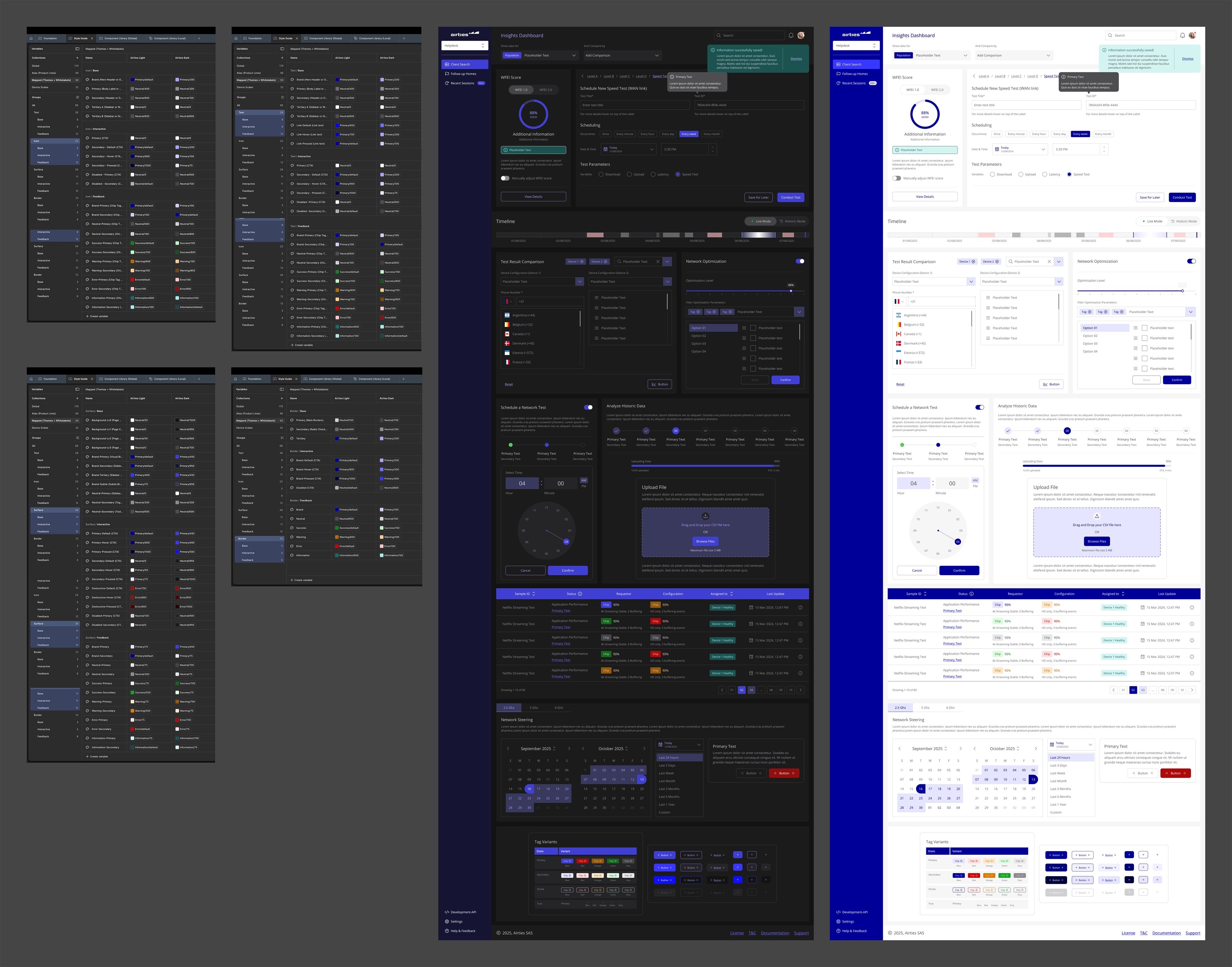Open Add Comparison dropdown in dark dashboard
1232x967 pixels.
coord(622,55)
